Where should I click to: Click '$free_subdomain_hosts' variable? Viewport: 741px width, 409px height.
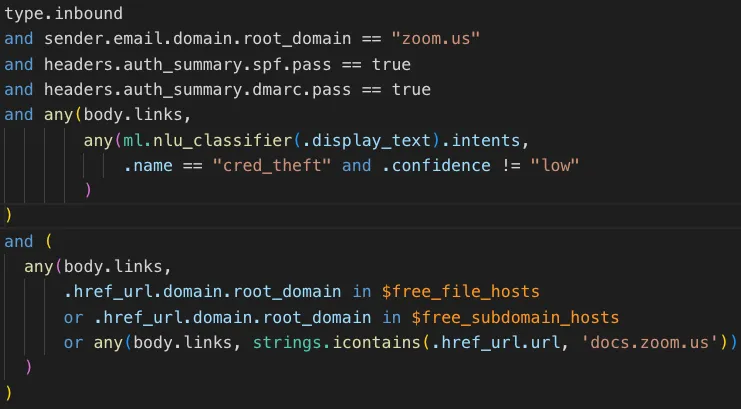pos(515,317)
